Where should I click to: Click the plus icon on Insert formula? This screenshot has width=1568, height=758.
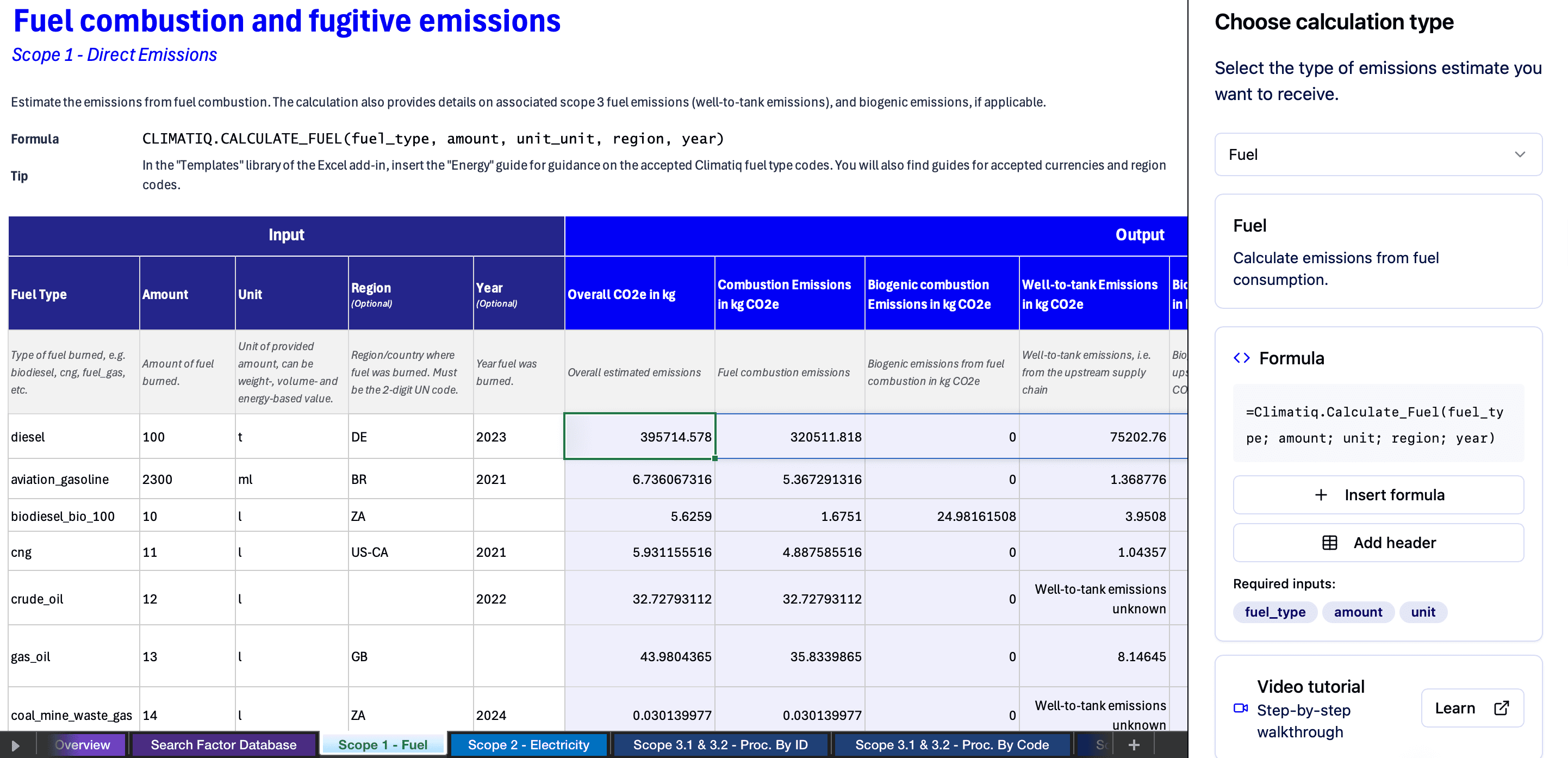tap(1322, 494)
